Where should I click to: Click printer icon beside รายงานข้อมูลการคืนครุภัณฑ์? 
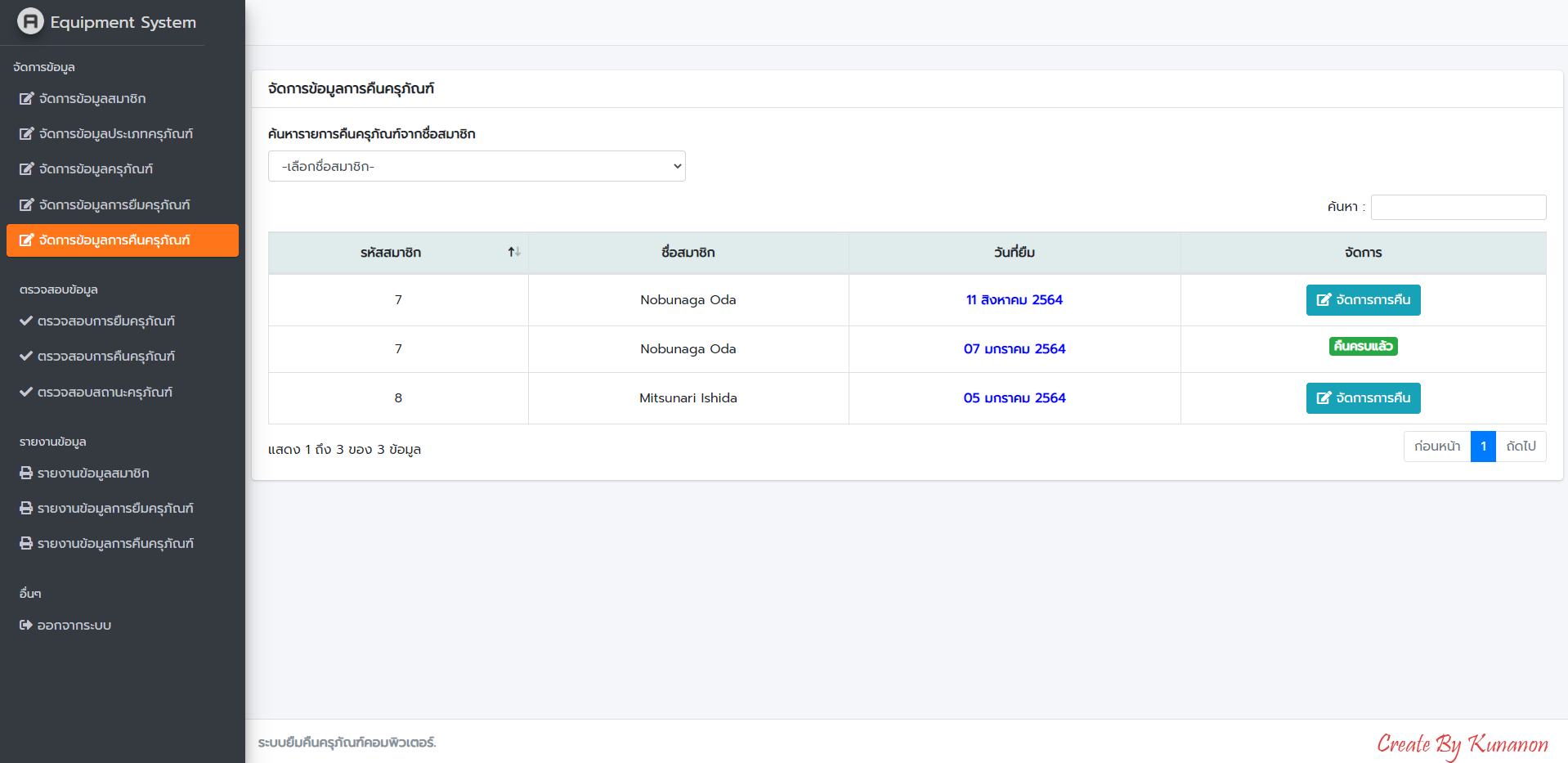point(26,544)
